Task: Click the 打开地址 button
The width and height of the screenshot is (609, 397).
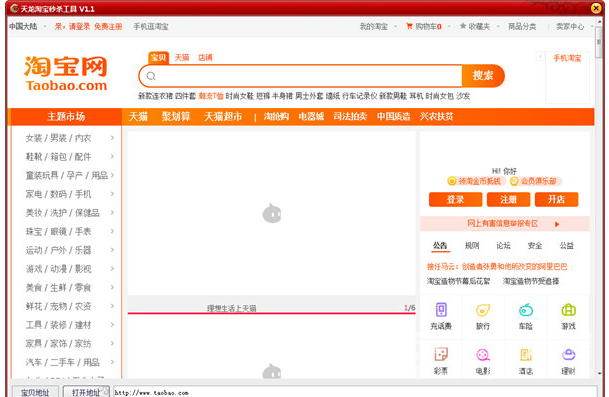Action: pos(86,392)
